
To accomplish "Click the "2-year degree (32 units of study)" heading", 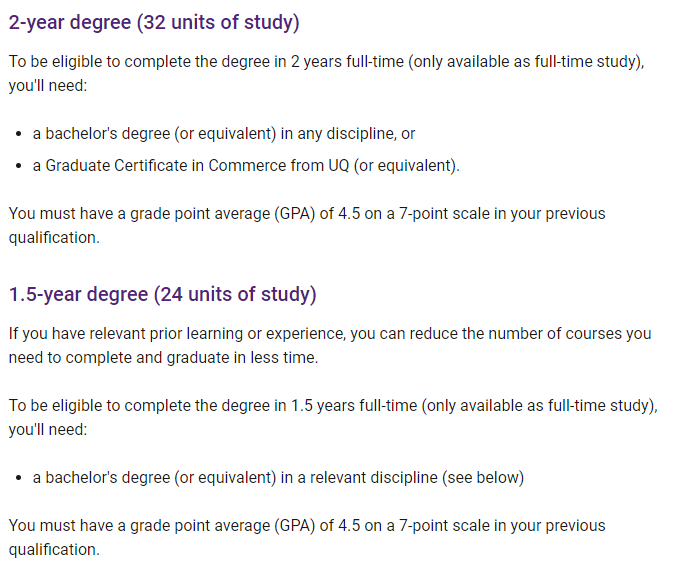I will 154,23.
